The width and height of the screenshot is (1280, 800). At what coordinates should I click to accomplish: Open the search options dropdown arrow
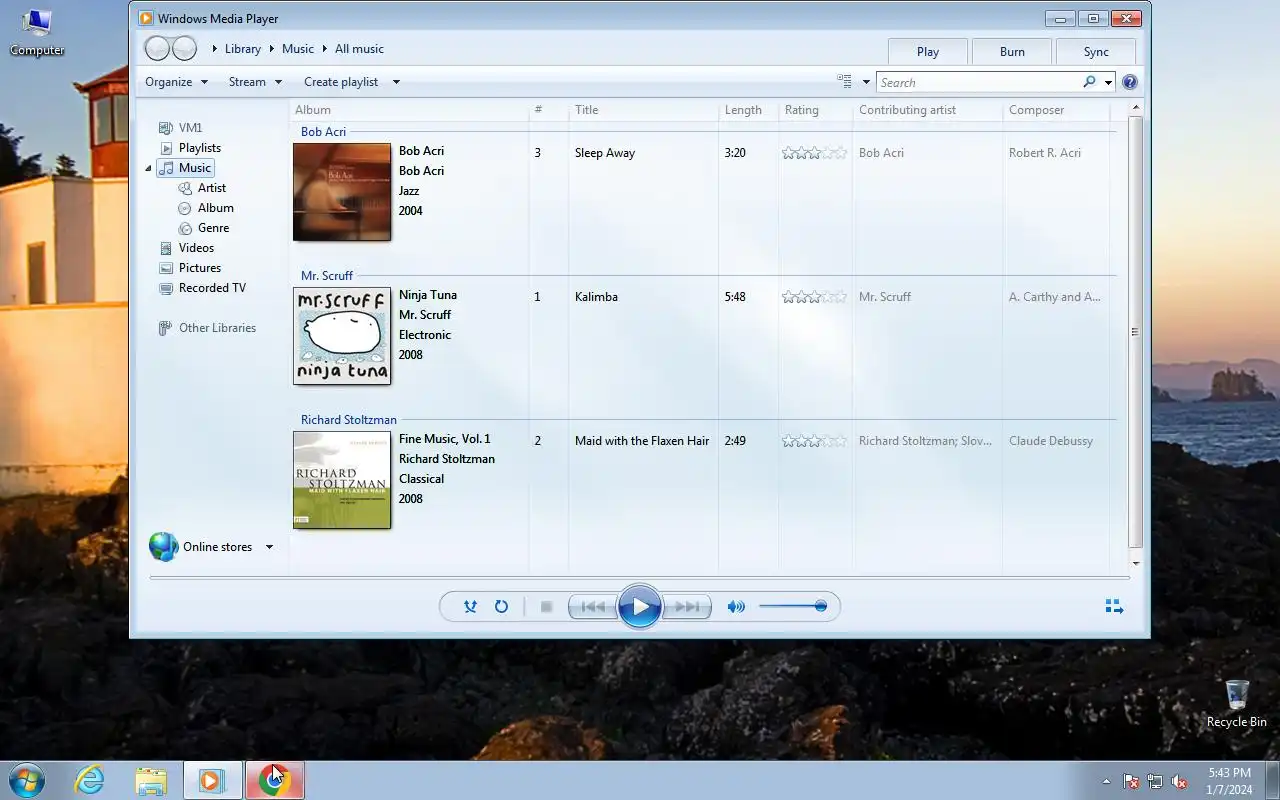[1108, 83]
